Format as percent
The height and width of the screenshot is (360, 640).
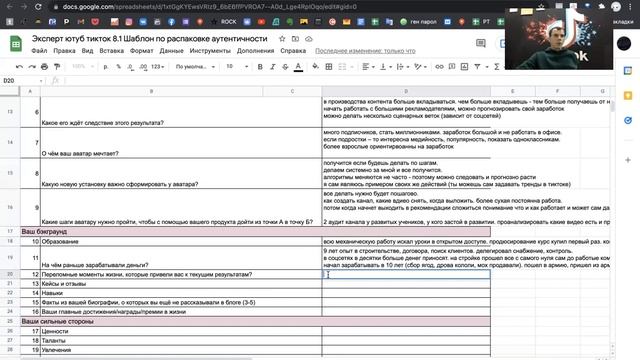coord(118,67)
